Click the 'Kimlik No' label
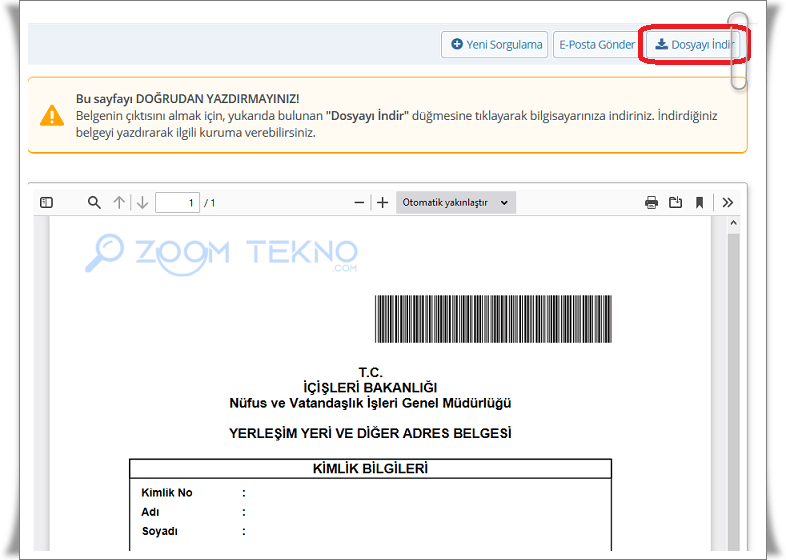 point(167,493)
